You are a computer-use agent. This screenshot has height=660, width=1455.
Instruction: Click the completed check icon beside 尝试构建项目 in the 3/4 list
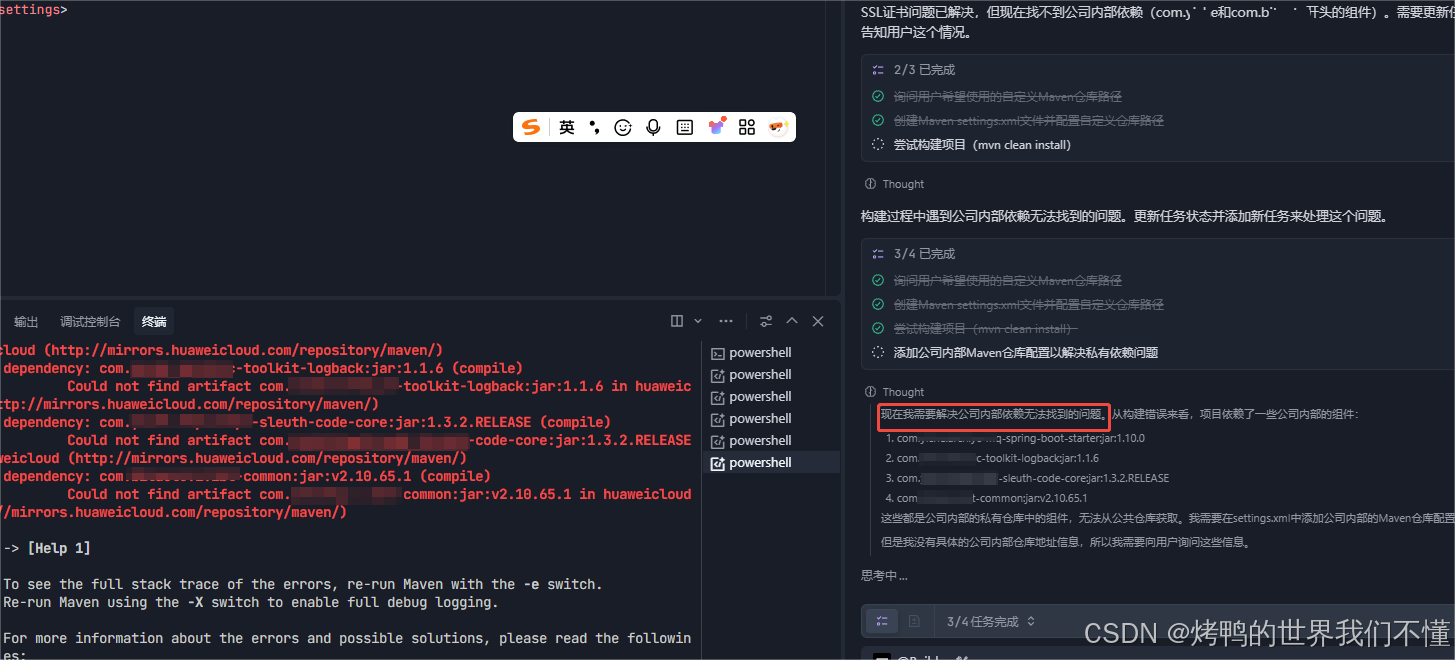coord(878,329)
